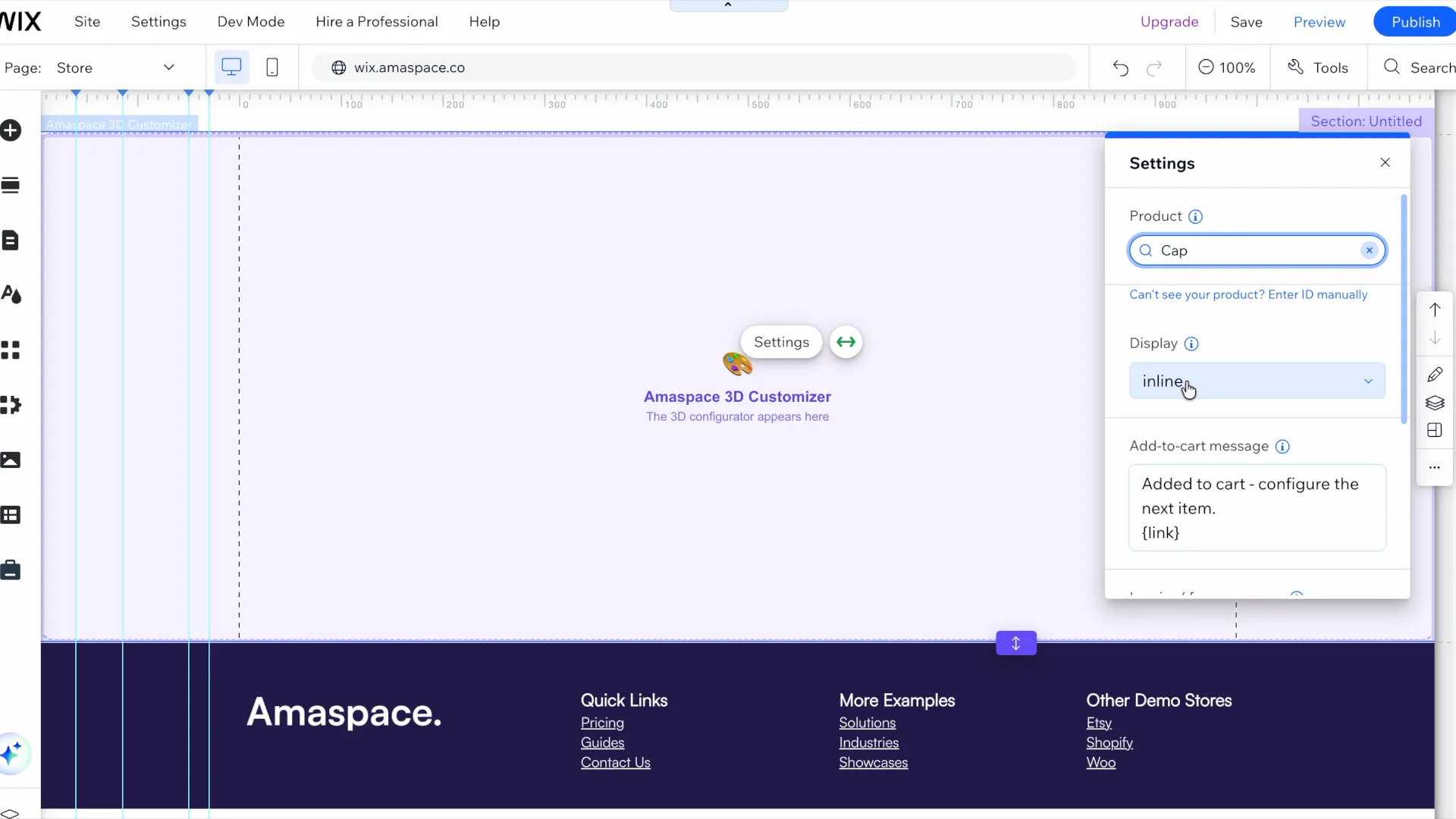Screen dimensions: 1456x819
Task: Open the Add Elements plus icon
Action: (11, 130)
